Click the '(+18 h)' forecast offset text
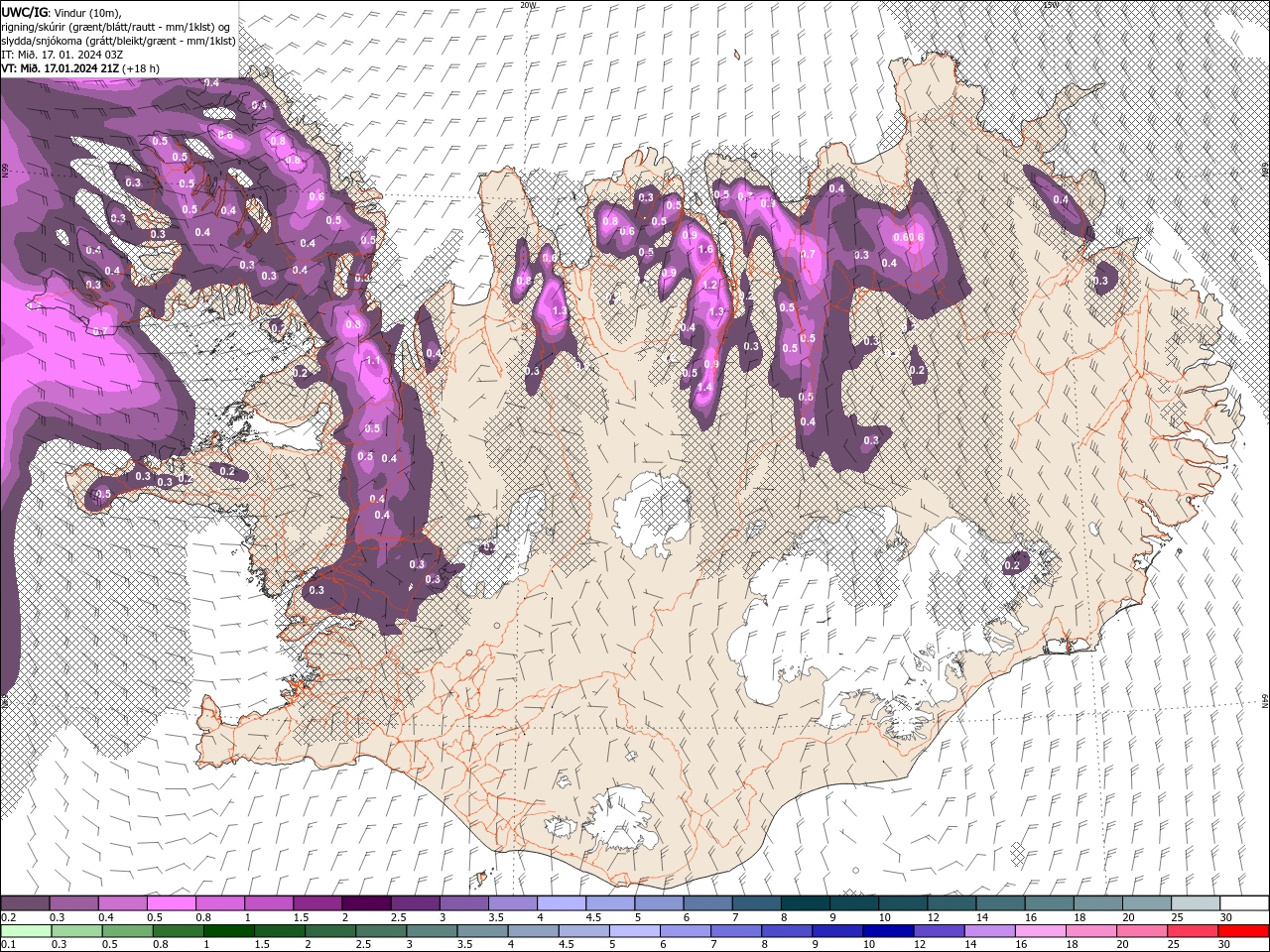The width and height of the screenshot is (1270, 952). click(x=142, y=68)
